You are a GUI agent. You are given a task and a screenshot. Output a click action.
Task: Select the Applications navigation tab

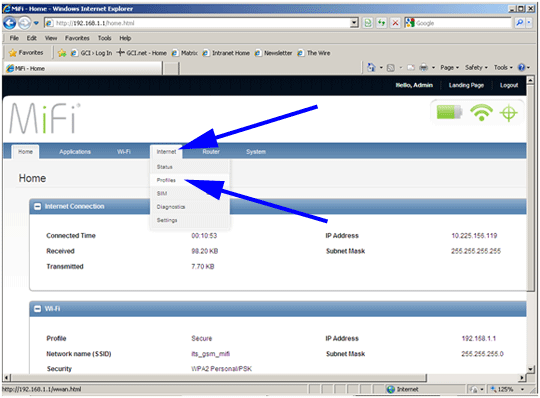(x=75, y=152)
